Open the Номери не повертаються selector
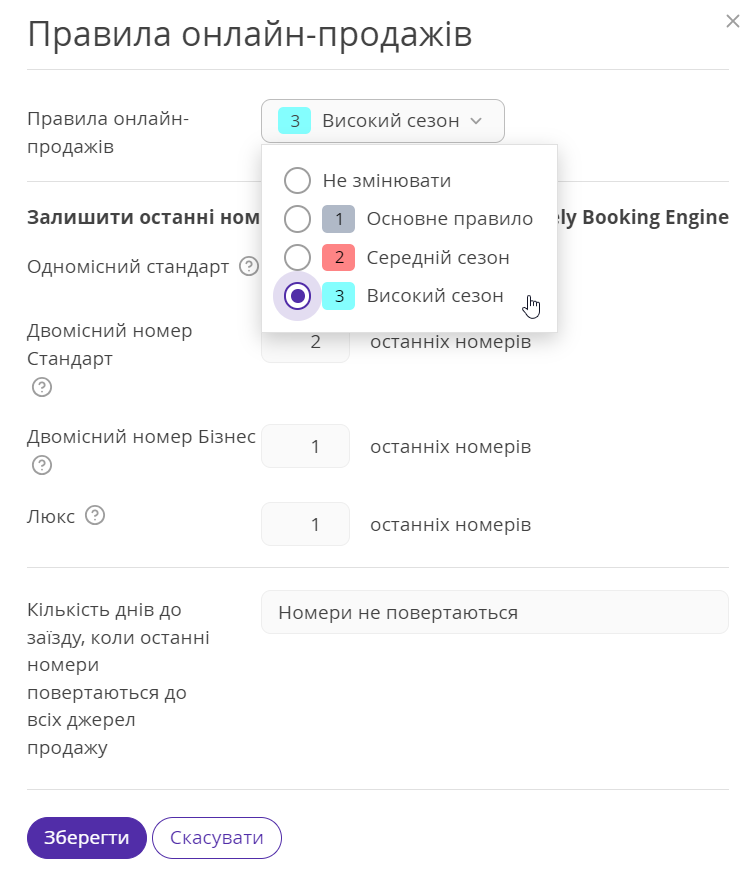This screenshot has width=754, height=881. pyautogui.click(x=495, y=612)
